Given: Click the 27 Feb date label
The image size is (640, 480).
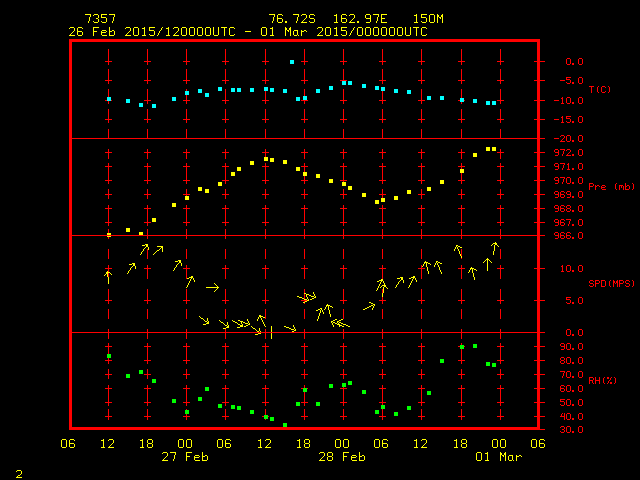Looking at the screenshot, I should tap(185, 457).
